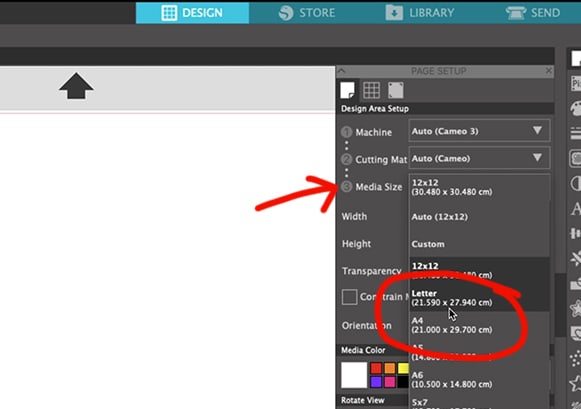Switch to the DESIGN tab

point(192,13)
